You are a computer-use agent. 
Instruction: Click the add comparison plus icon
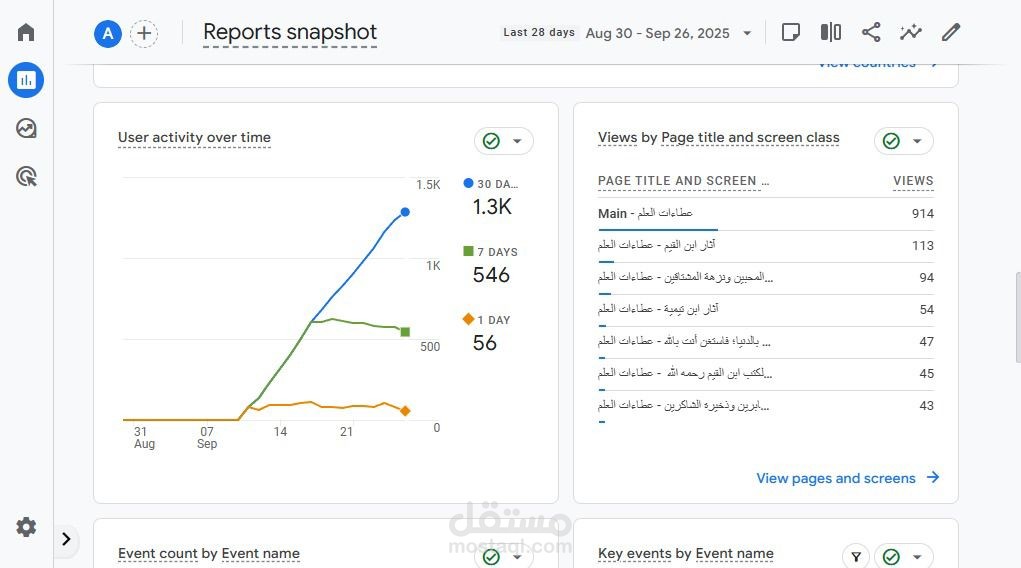(x=144, y=34)
